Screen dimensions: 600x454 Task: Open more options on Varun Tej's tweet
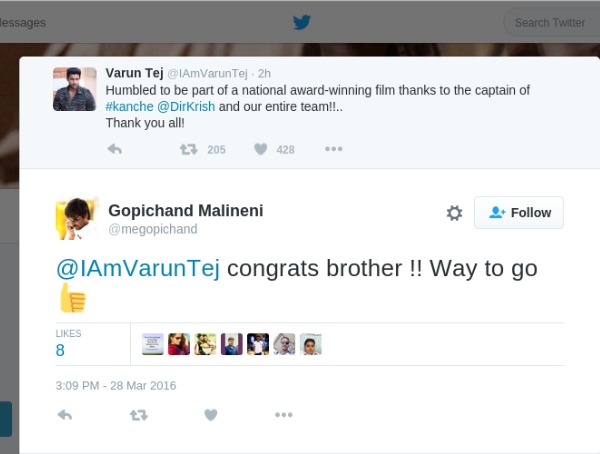333,149
